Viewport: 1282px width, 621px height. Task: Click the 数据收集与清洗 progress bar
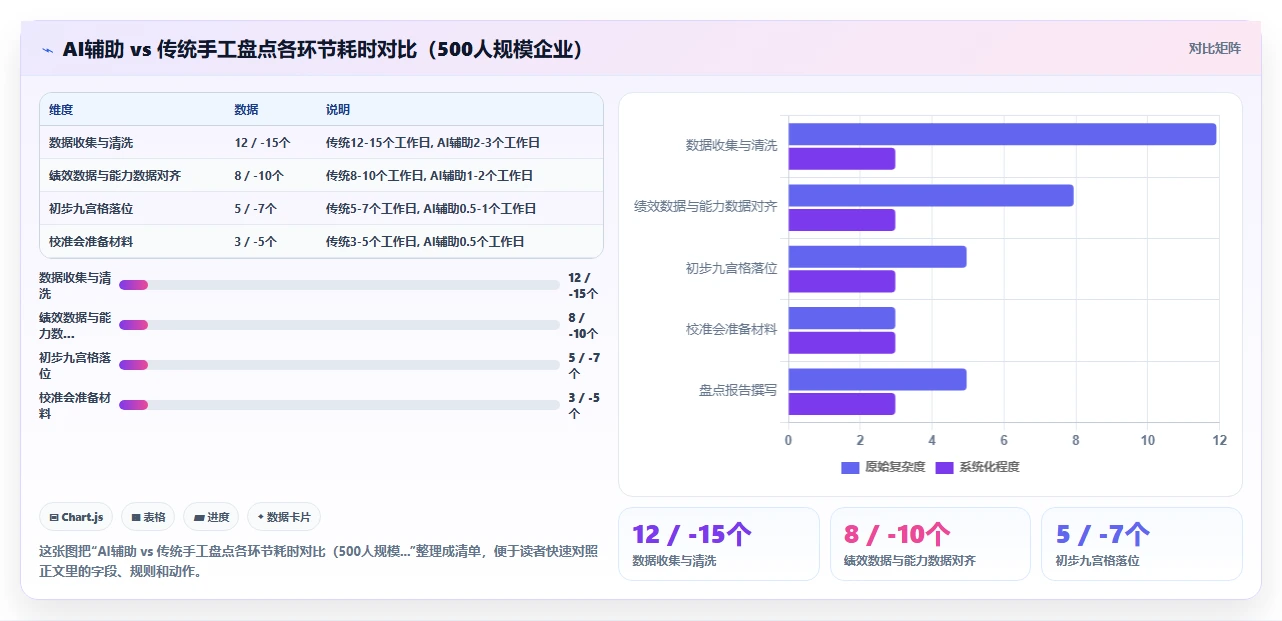[x=339, y=285]
